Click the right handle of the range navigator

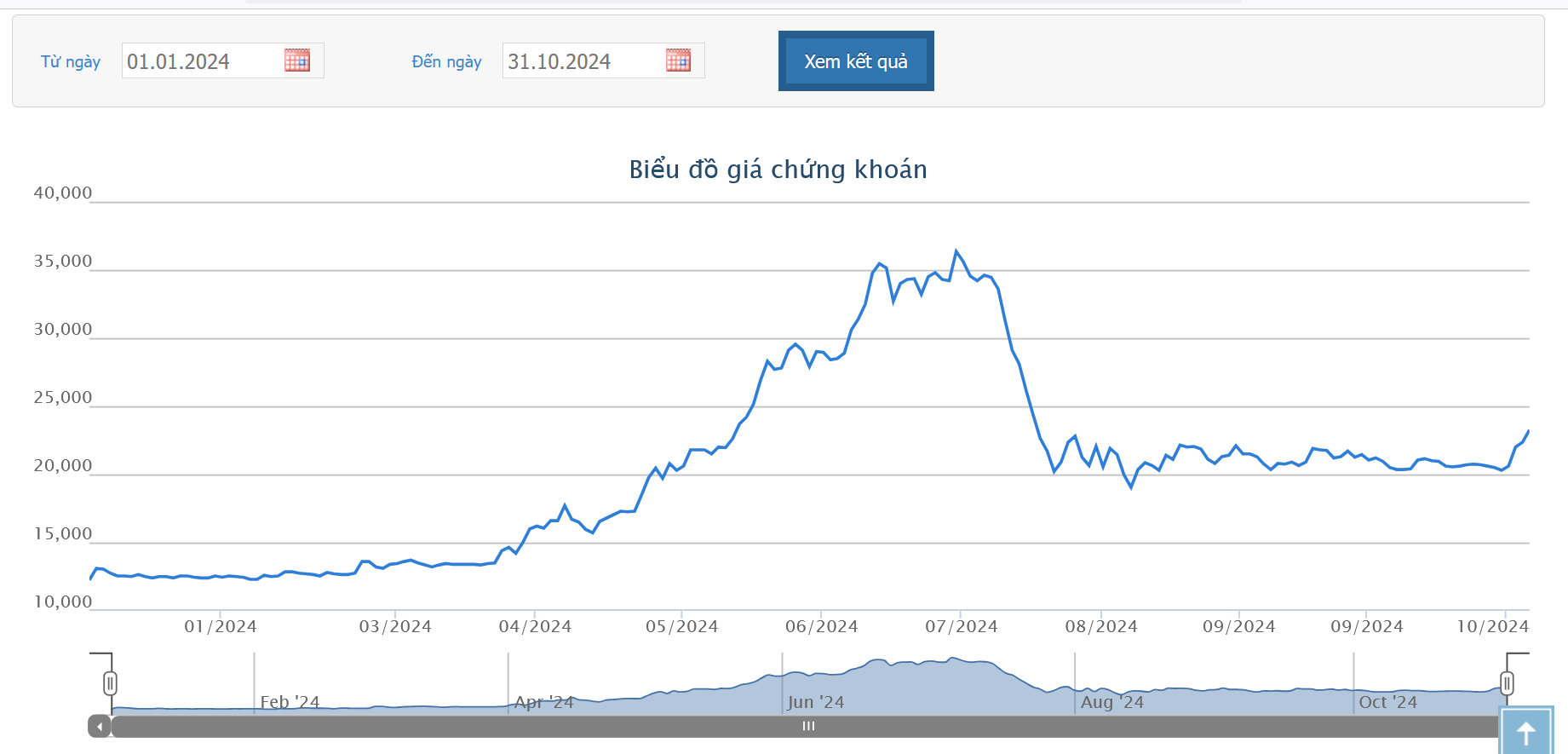[x=1507, y=683]
